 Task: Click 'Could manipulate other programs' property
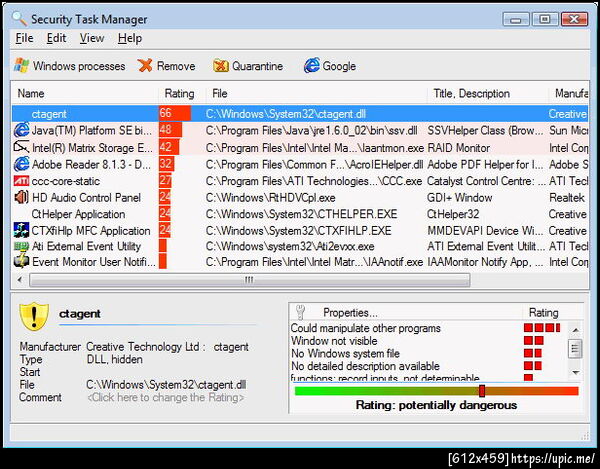[365, 328]
